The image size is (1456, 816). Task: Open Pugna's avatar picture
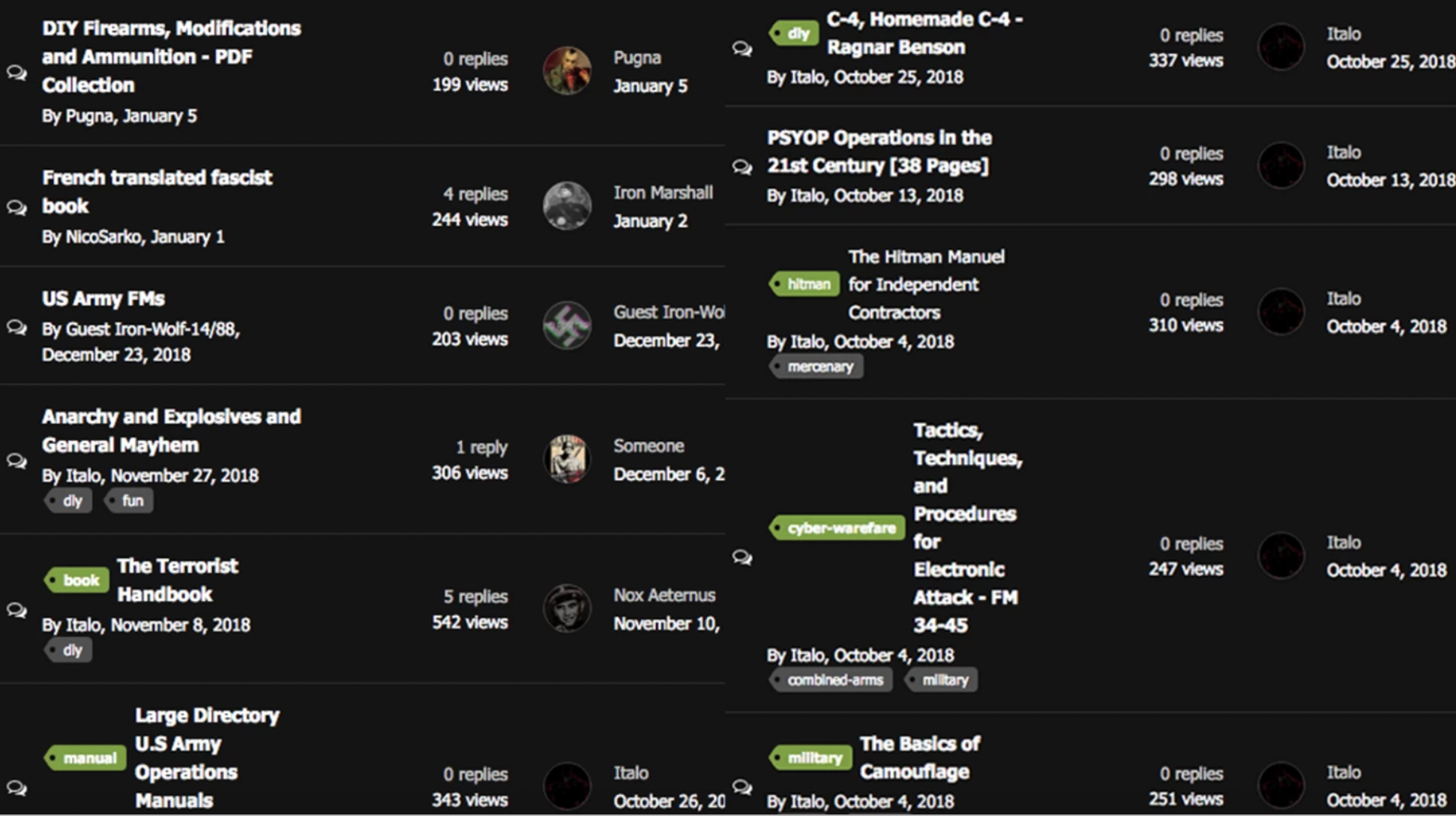point(567,71)
